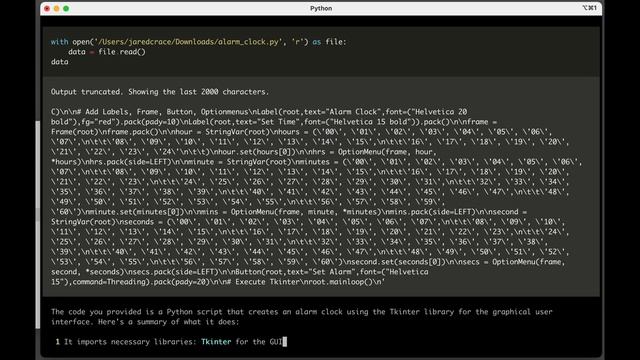Click the red close window button

pyautogui.click(x=47, y=9)
